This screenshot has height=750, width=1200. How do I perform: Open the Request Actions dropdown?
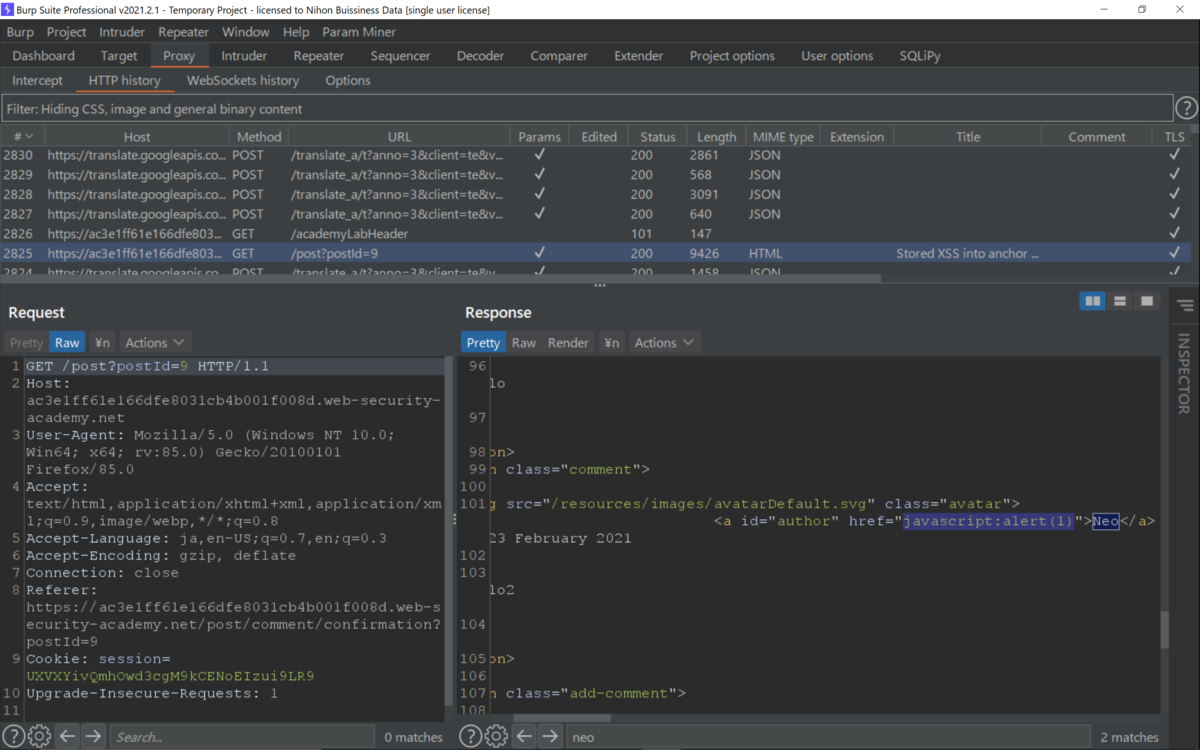coord(153,342)
